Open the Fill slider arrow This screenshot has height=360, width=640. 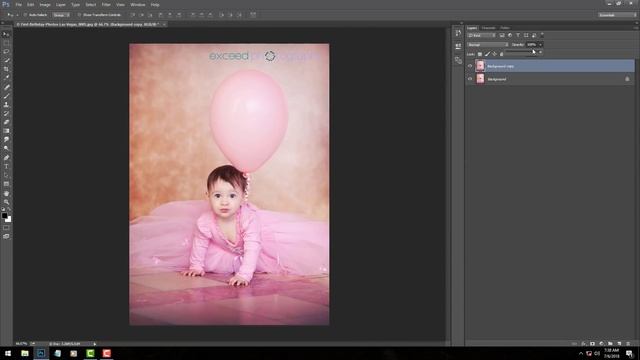point(540,52)
